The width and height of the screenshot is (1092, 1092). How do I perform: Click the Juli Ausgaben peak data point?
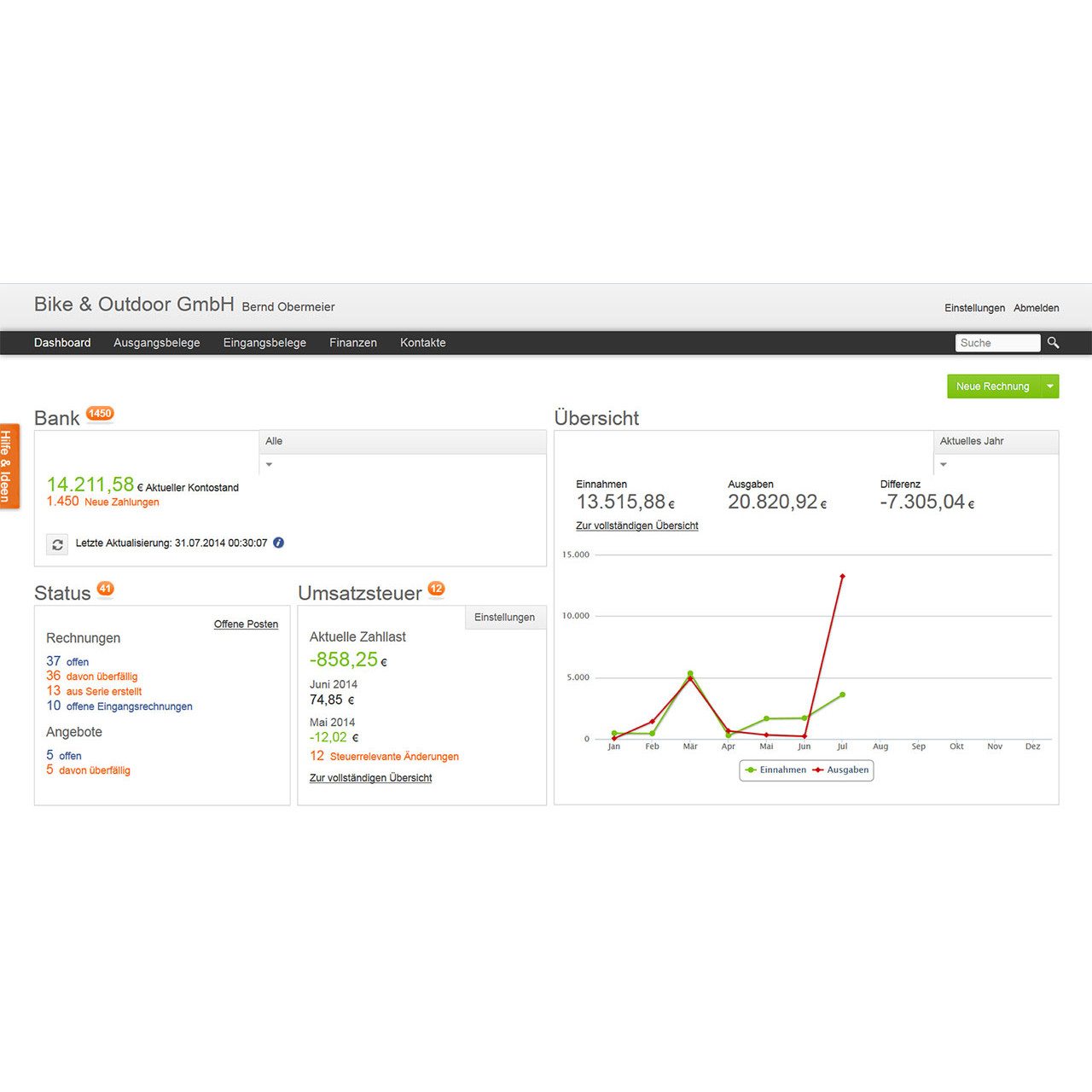pyautogui.click(x=842, y=577)
